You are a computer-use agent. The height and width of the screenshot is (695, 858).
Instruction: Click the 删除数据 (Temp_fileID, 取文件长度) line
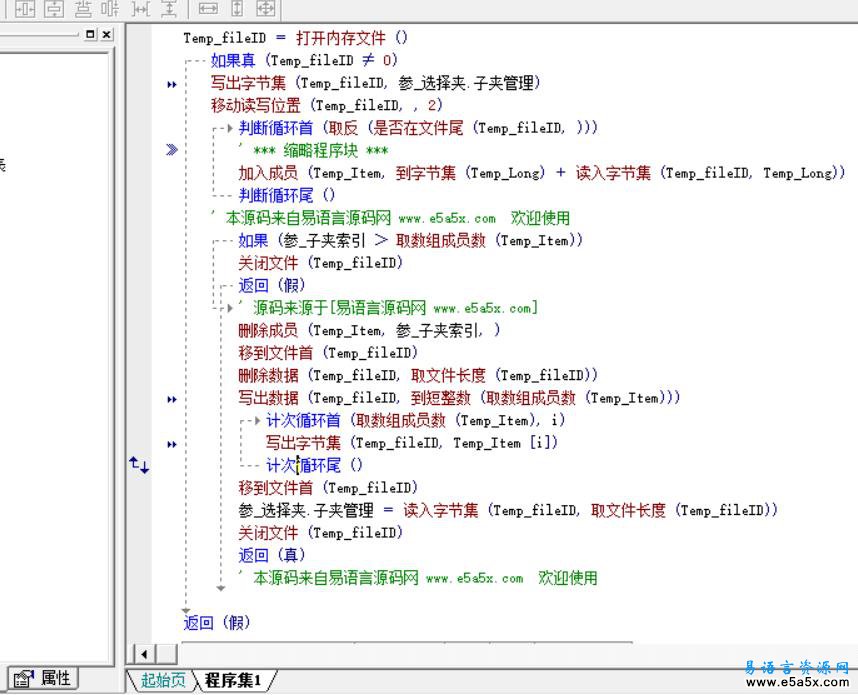[x=418, y=375]
